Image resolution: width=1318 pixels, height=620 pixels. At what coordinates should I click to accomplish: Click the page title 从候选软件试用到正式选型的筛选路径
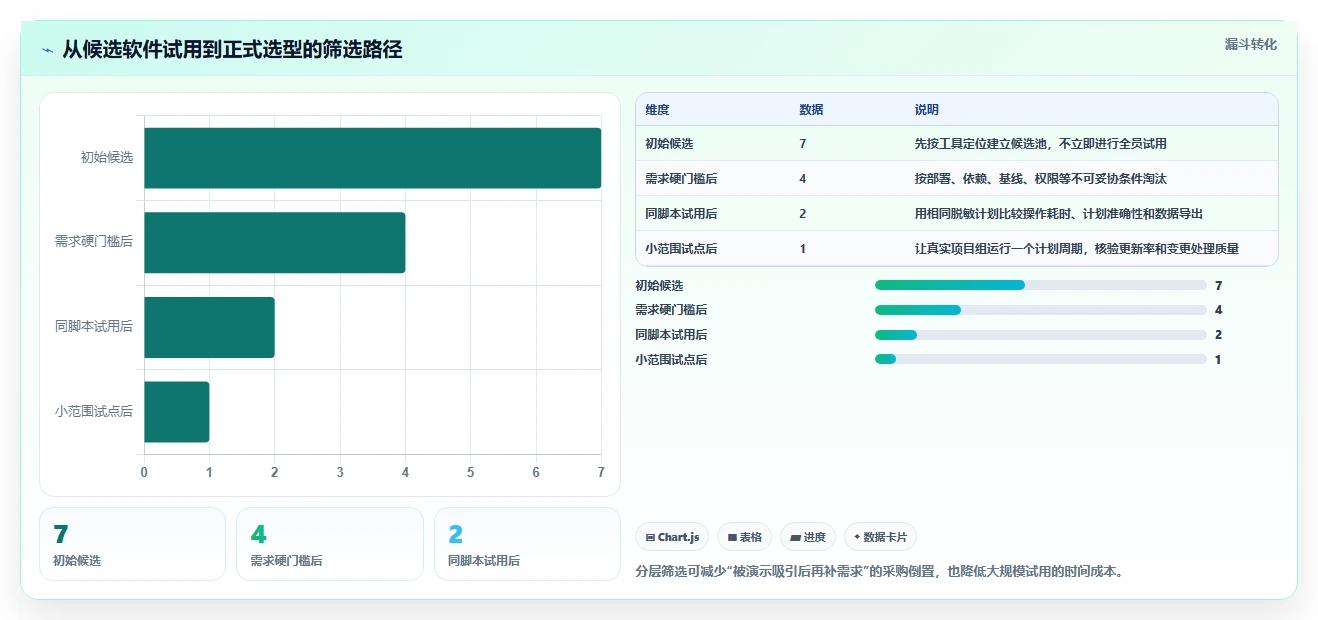(x=232, y=50)
